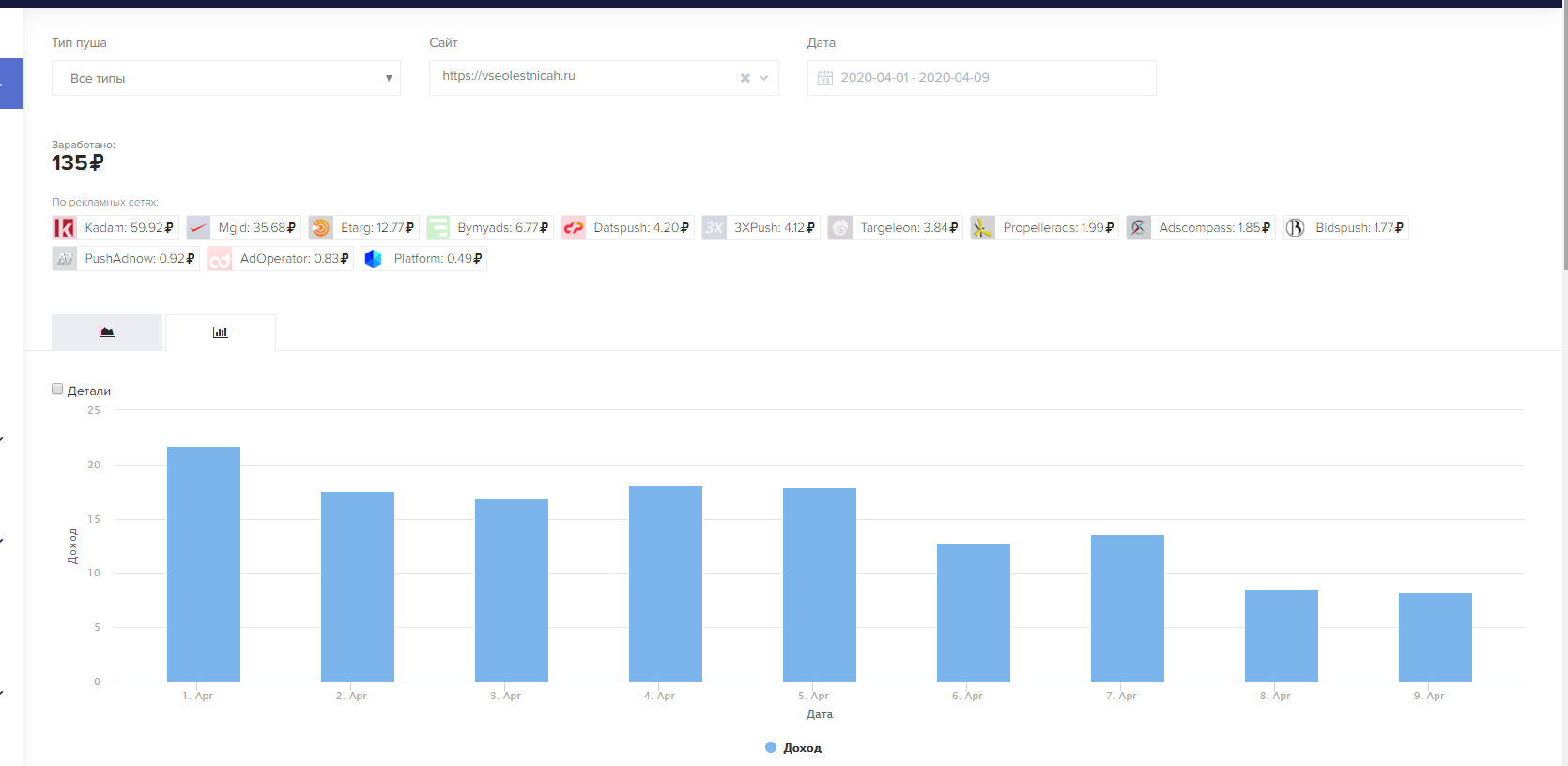Click the Adscompass: 1.85₽ earnings text
Viewport: 1568px width, 766px height.
click(1215, 228)
